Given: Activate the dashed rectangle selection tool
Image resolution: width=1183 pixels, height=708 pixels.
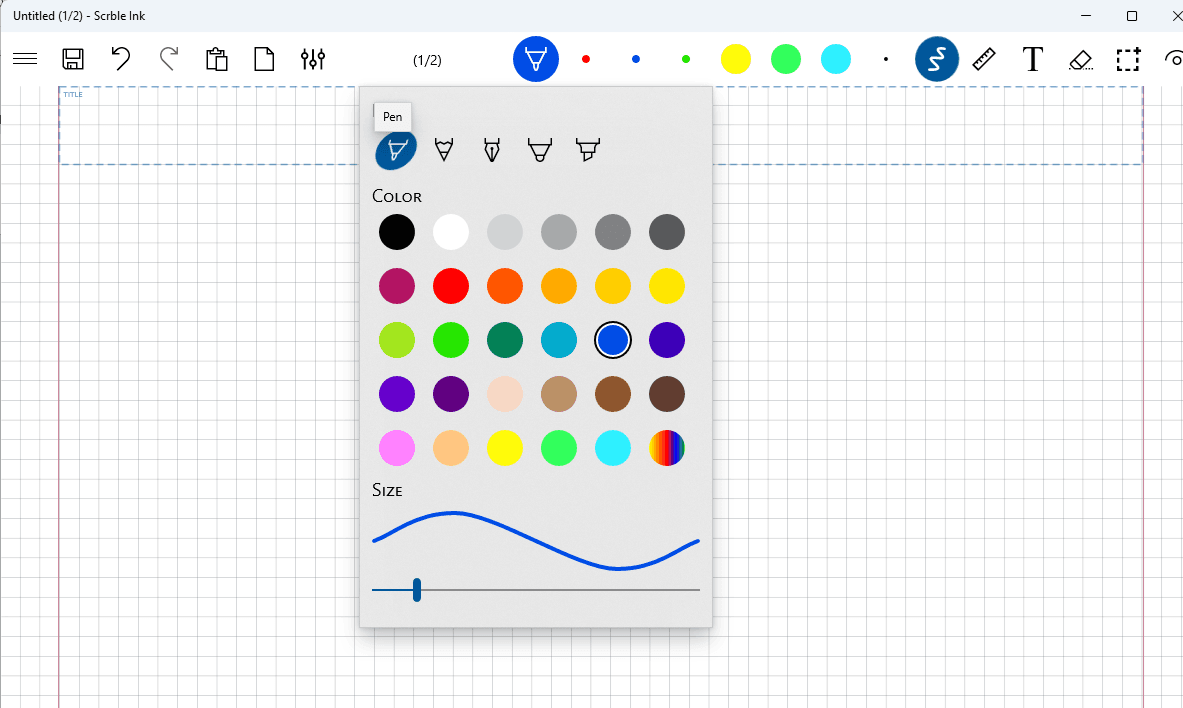Looking at the screenshot, I should coord(1128,59).
